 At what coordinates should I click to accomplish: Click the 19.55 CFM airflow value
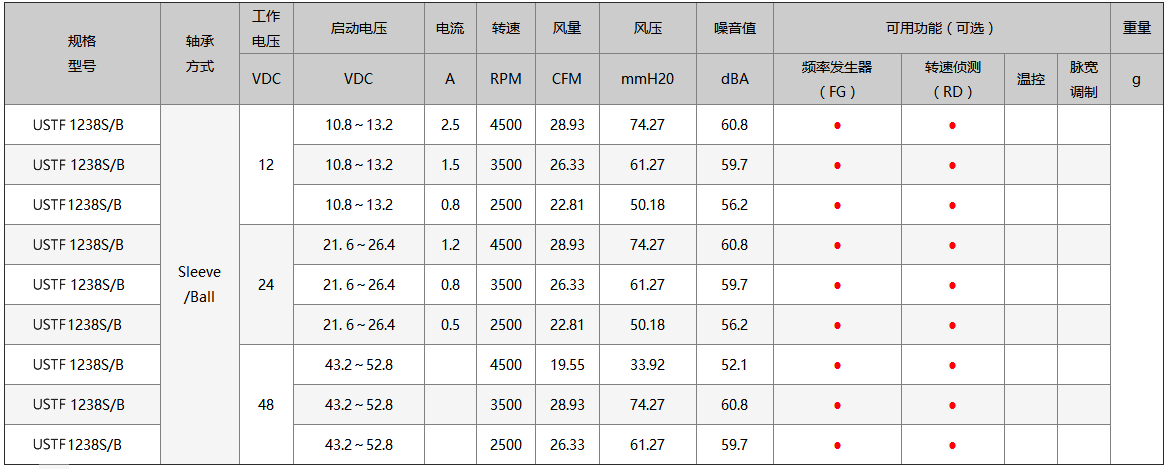coord(567,365)
